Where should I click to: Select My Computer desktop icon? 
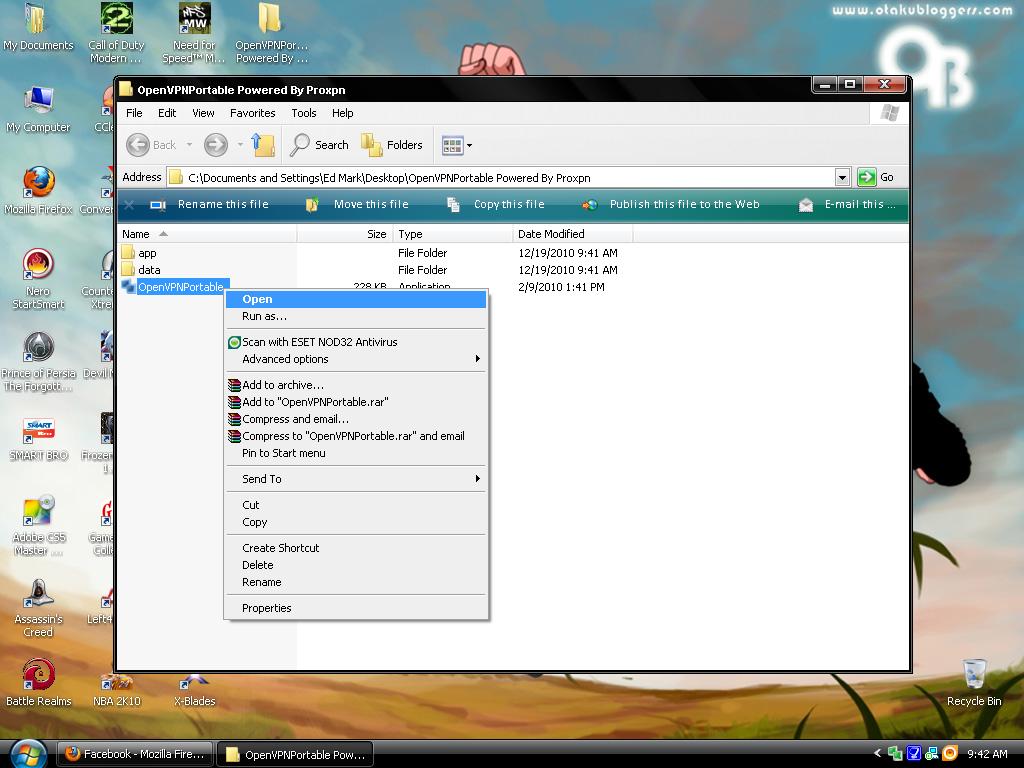38,109
